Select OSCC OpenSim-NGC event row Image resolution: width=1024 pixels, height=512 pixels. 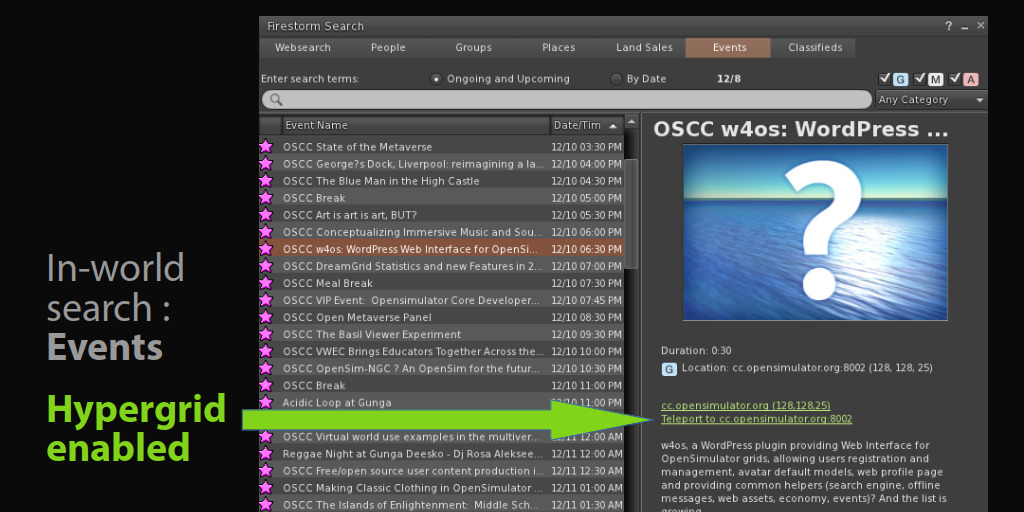click(x=441, y=368)
